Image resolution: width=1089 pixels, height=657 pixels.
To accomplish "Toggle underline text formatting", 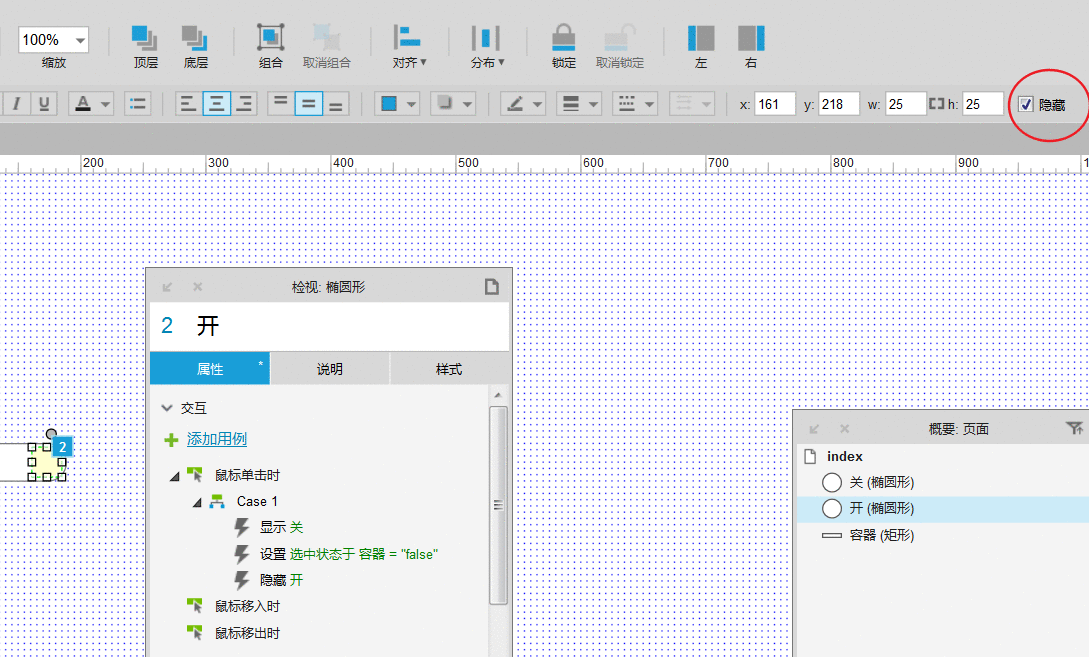I will tap(44, 104).
